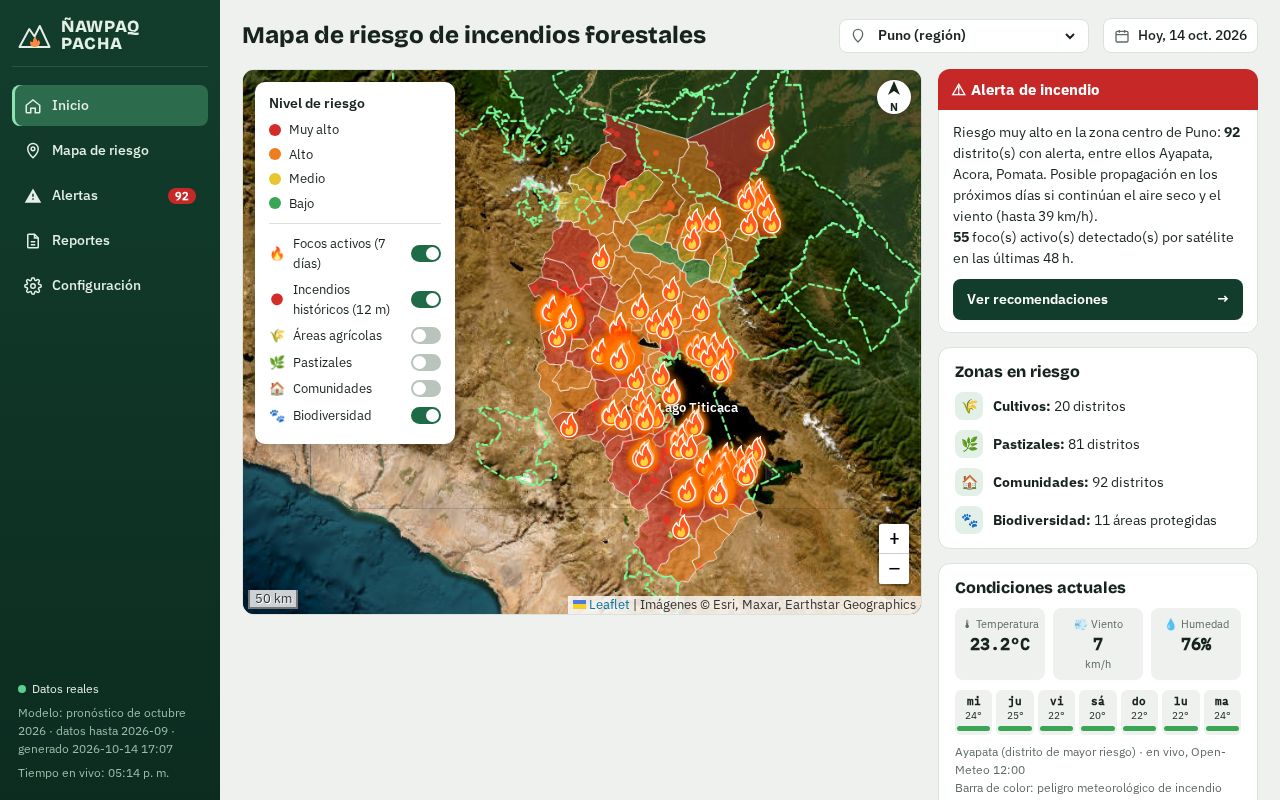
Task: Disable the Biodiversidad layer toggle
Action: click(x=426, y=415)
